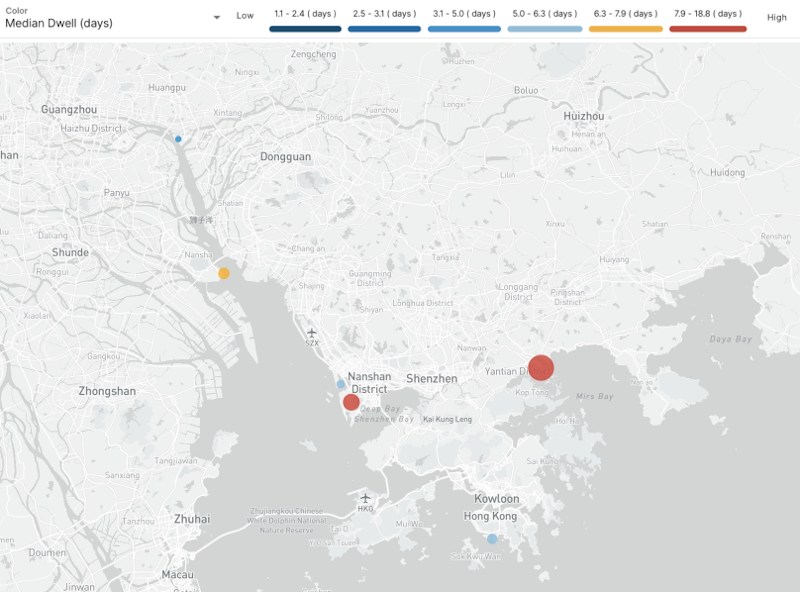Click the light blue marker on Hong Kong
This screenshot has height=592, width=800.
click(492, 539)
